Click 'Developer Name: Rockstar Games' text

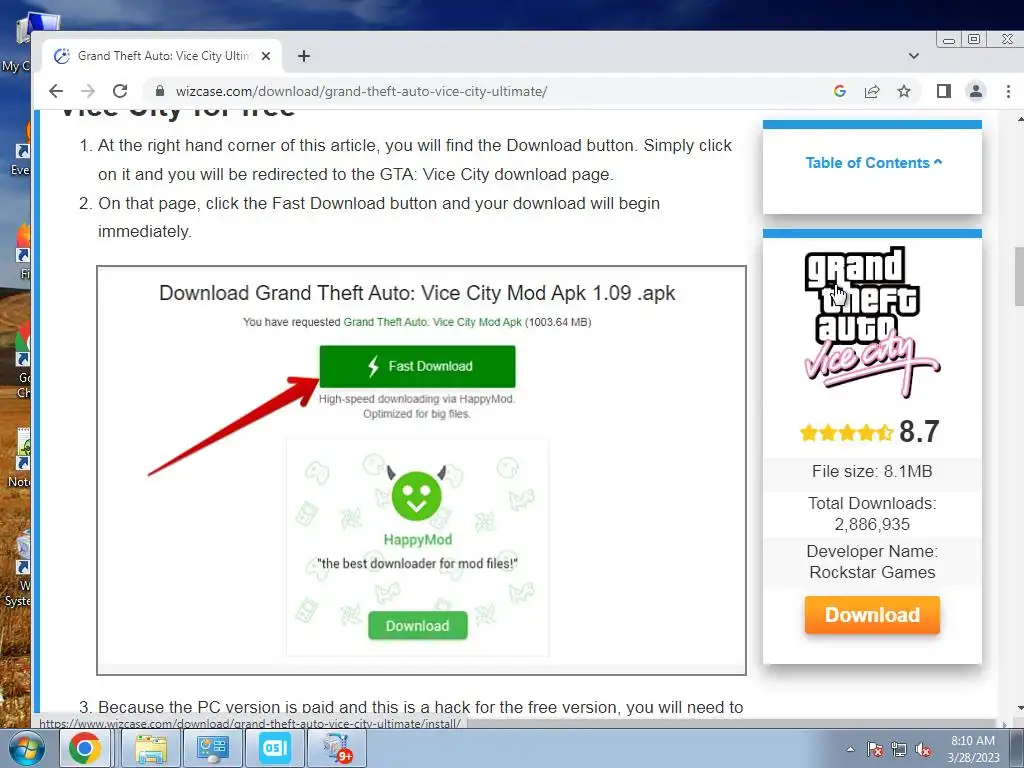872,562
